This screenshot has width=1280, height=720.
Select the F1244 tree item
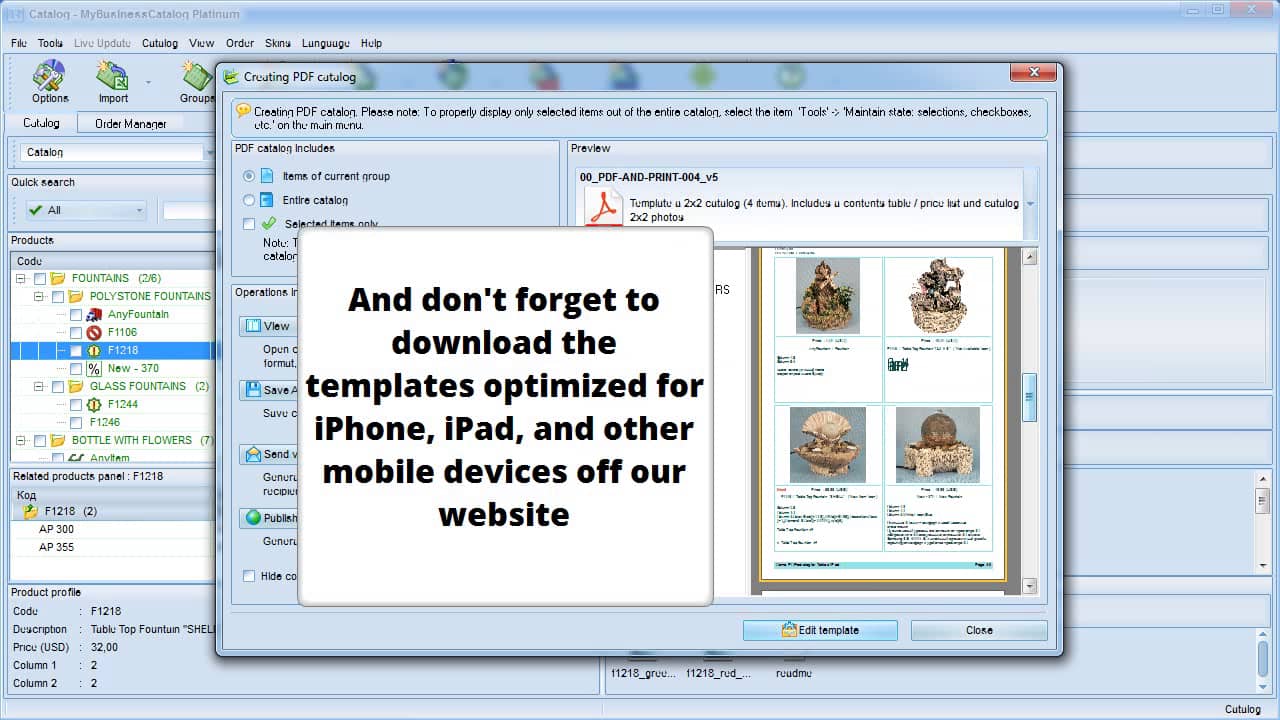coord(122,404)
